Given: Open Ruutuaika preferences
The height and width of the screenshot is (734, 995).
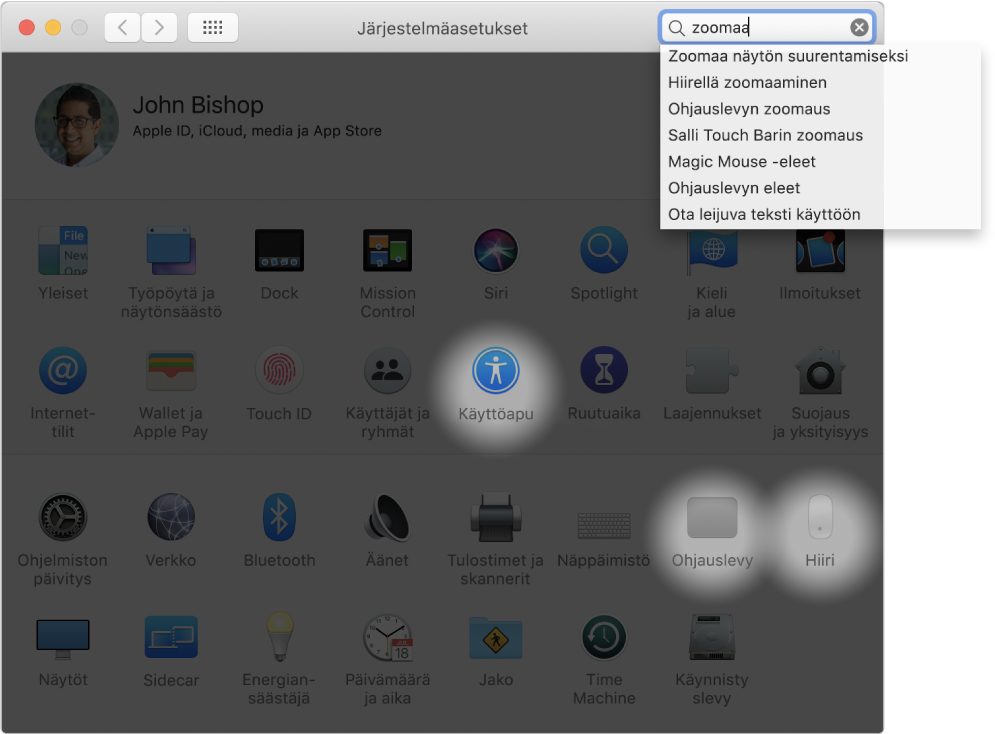Looking at the screenshot, I should (604, 370).
